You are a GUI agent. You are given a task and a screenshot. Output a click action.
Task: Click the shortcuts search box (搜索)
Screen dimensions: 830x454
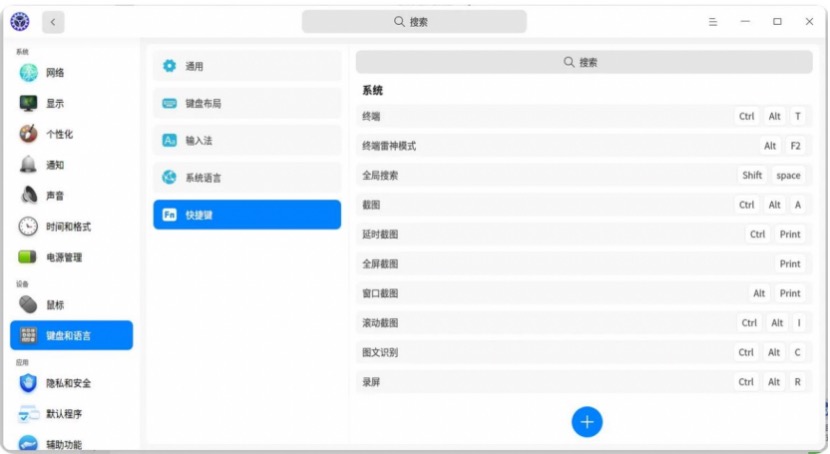(x=582, y=62)
